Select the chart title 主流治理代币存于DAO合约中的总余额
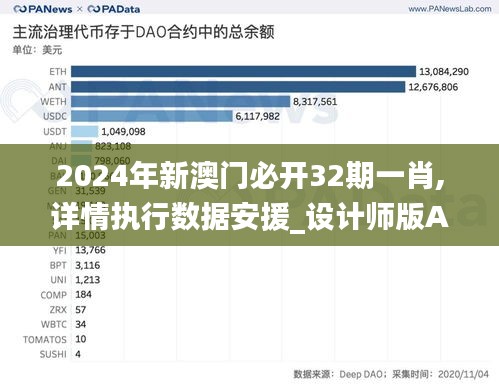The height and width of the screenshot is (390, 499). click(143, 32)
